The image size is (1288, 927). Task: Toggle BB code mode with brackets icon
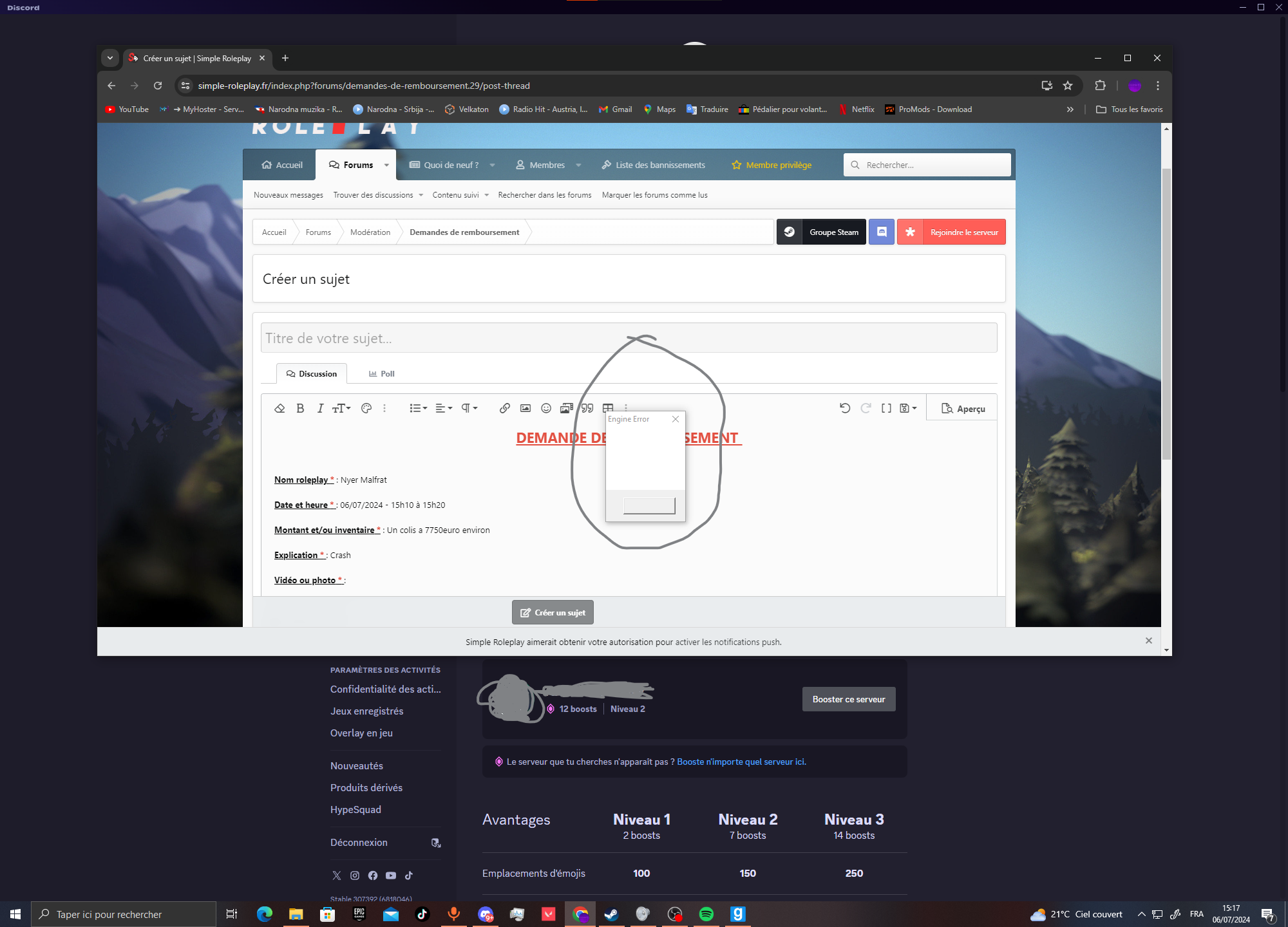887,408
